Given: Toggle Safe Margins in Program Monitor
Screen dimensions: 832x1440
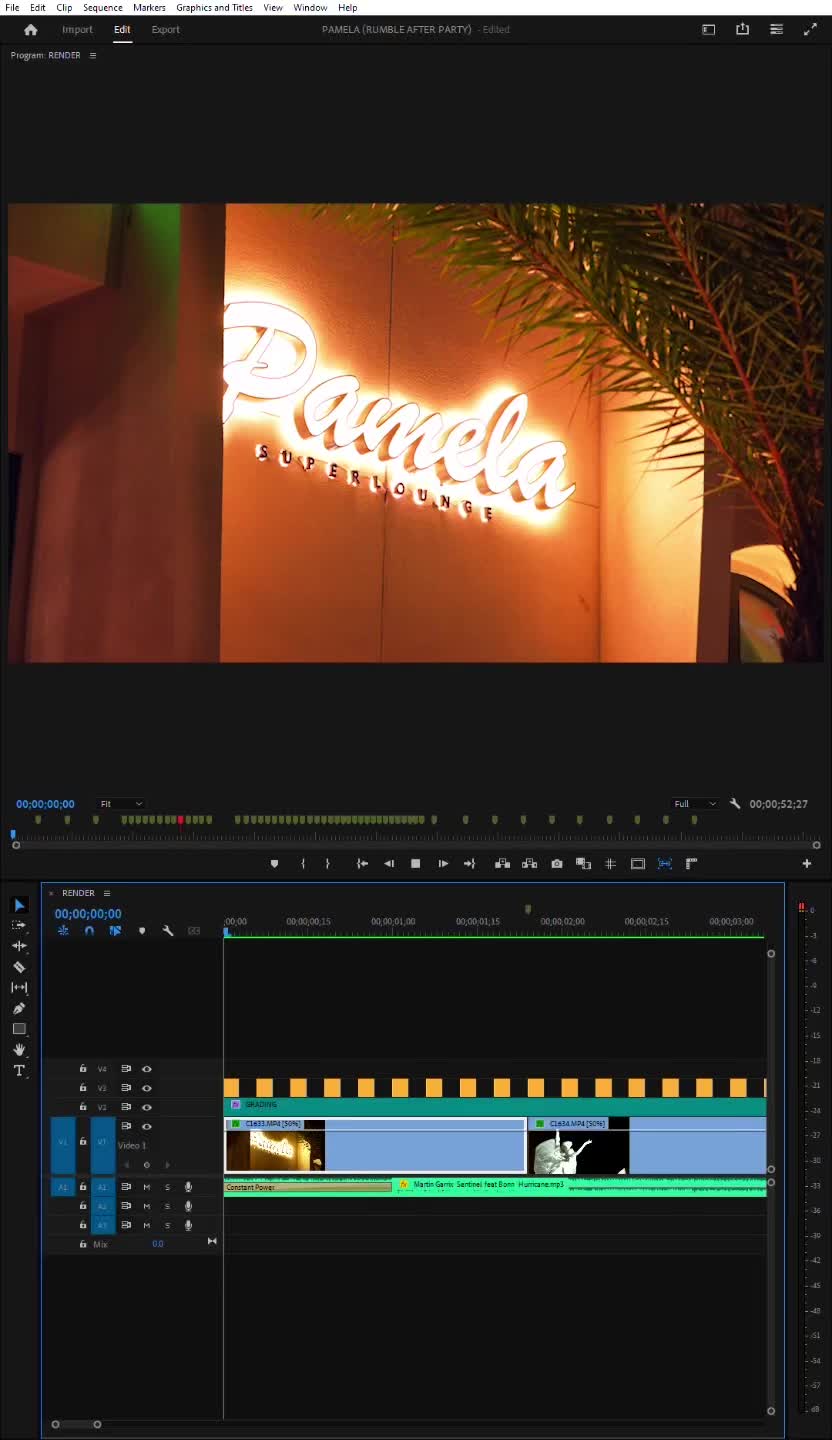Looking at the screenshot, I should click(x=638, y=864).
